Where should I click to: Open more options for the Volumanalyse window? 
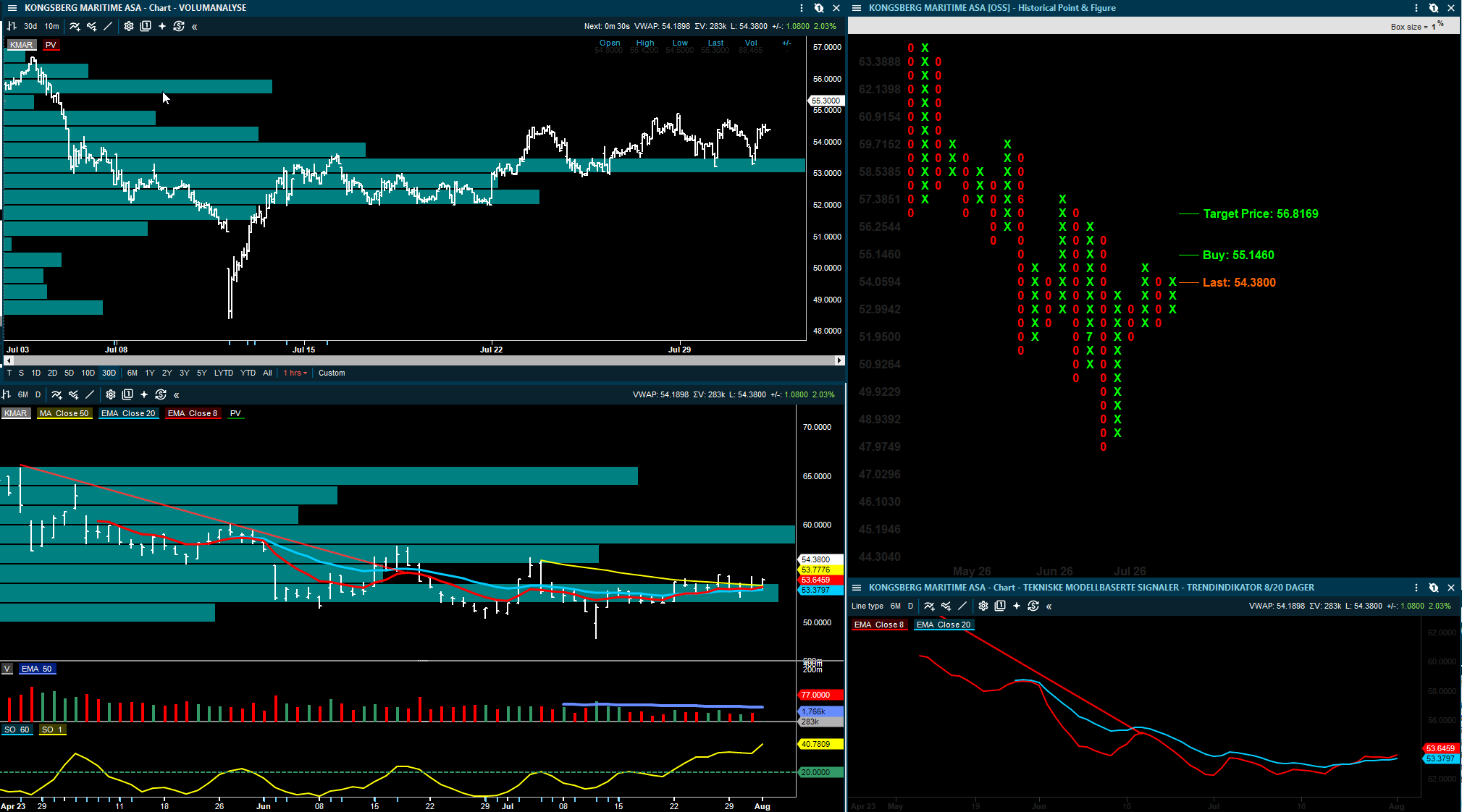coord(802,8)
